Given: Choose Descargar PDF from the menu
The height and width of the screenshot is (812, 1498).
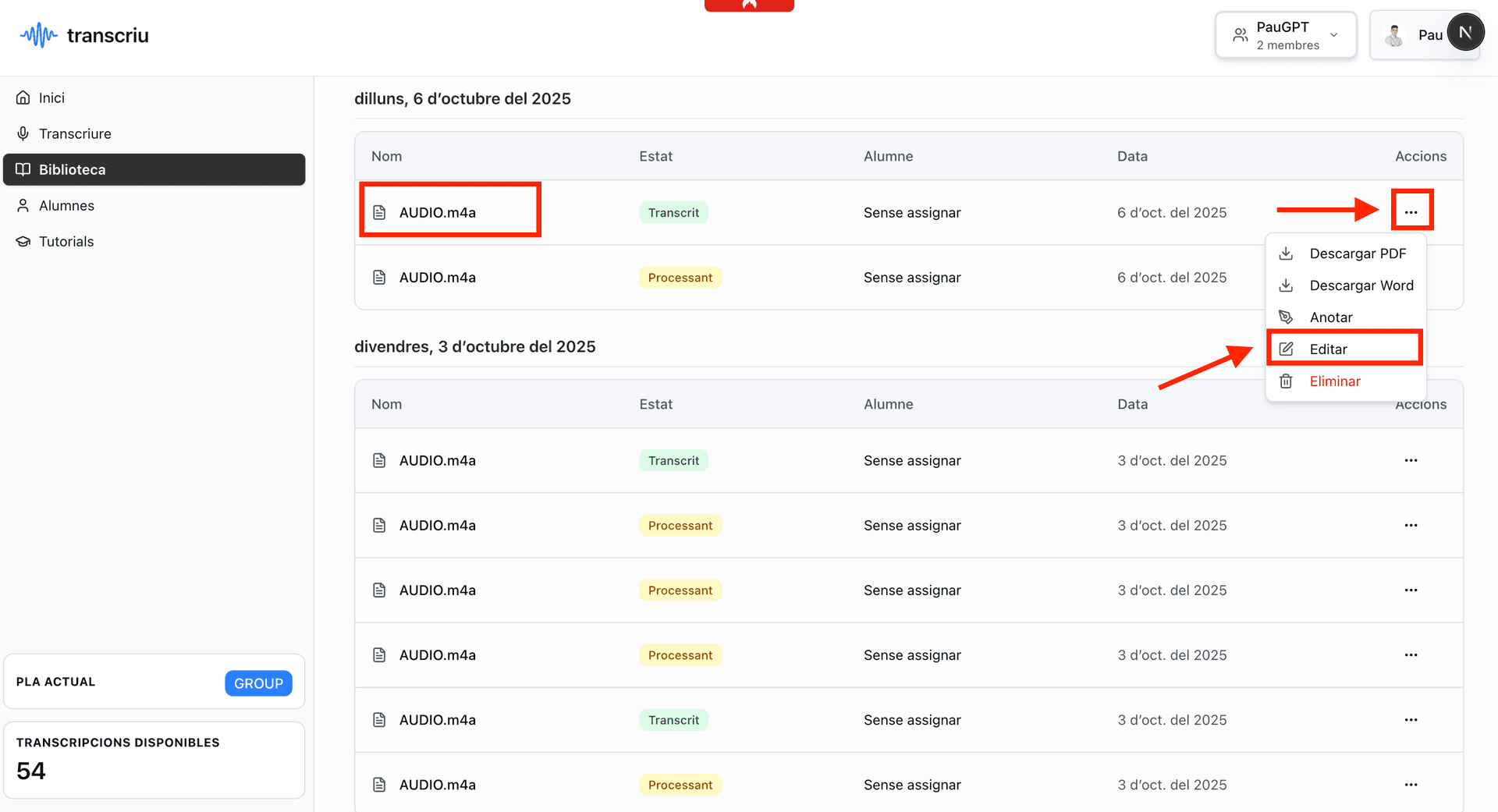Looking at the screenshot, I should 1357,254.
